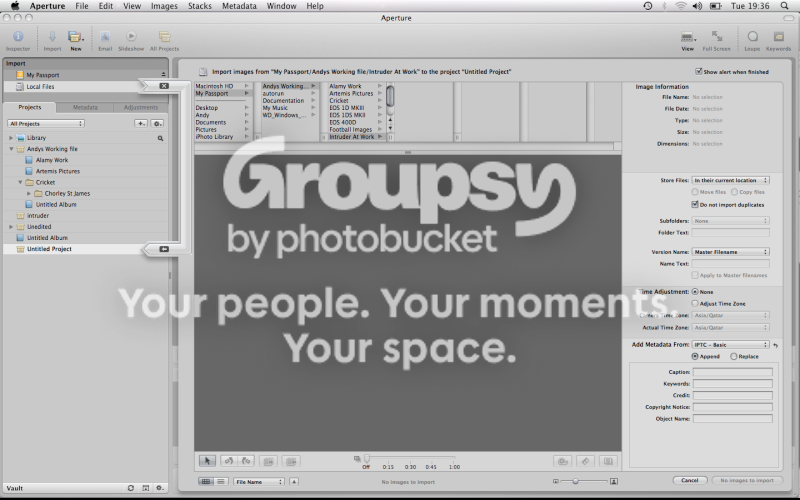Expand the Chorley St James folder
Viewport: 800px width, 500px height.
(x=29, y=193)
